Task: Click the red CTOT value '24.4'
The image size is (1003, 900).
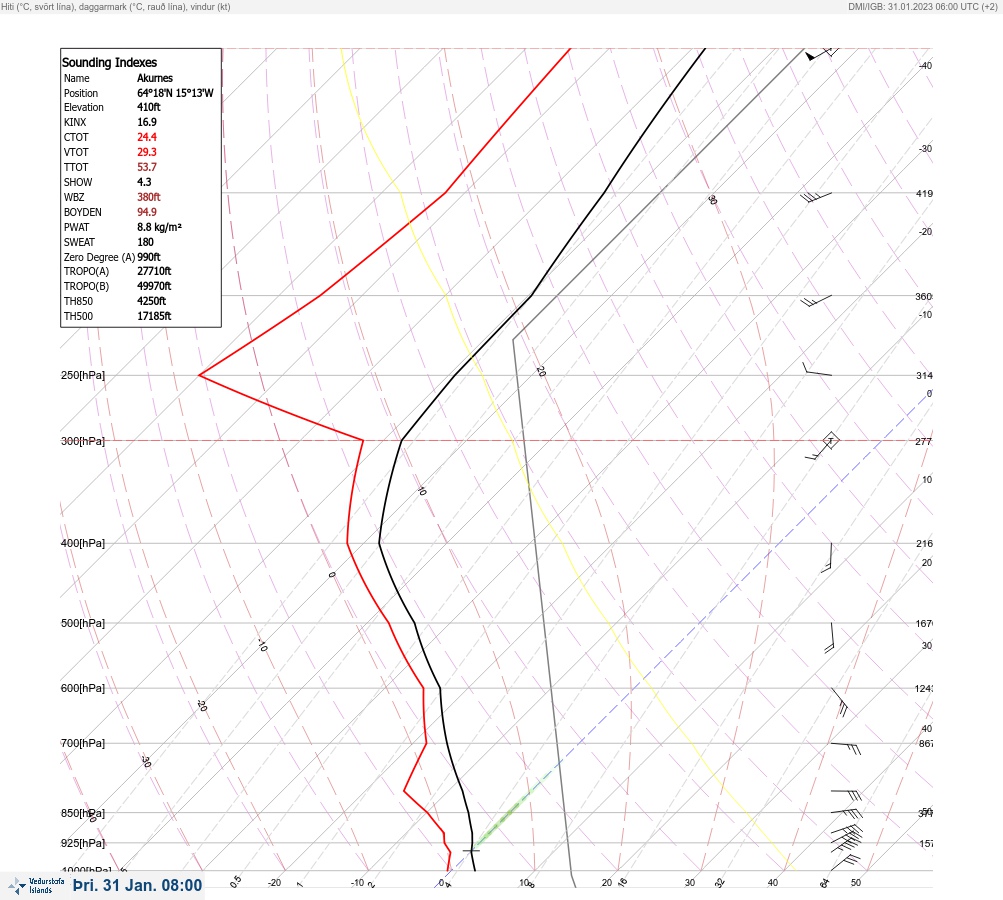Action: pos(146,137)
